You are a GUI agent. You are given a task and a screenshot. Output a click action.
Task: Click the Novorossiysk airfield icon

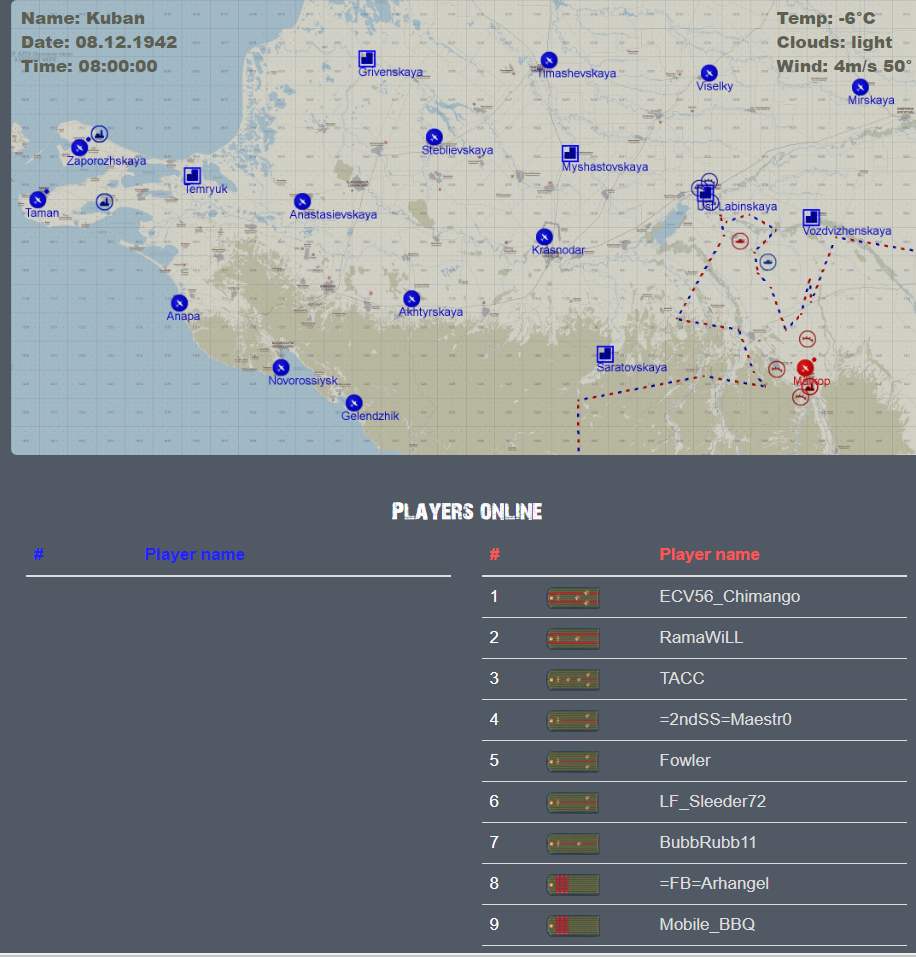(x=281, y=368)
